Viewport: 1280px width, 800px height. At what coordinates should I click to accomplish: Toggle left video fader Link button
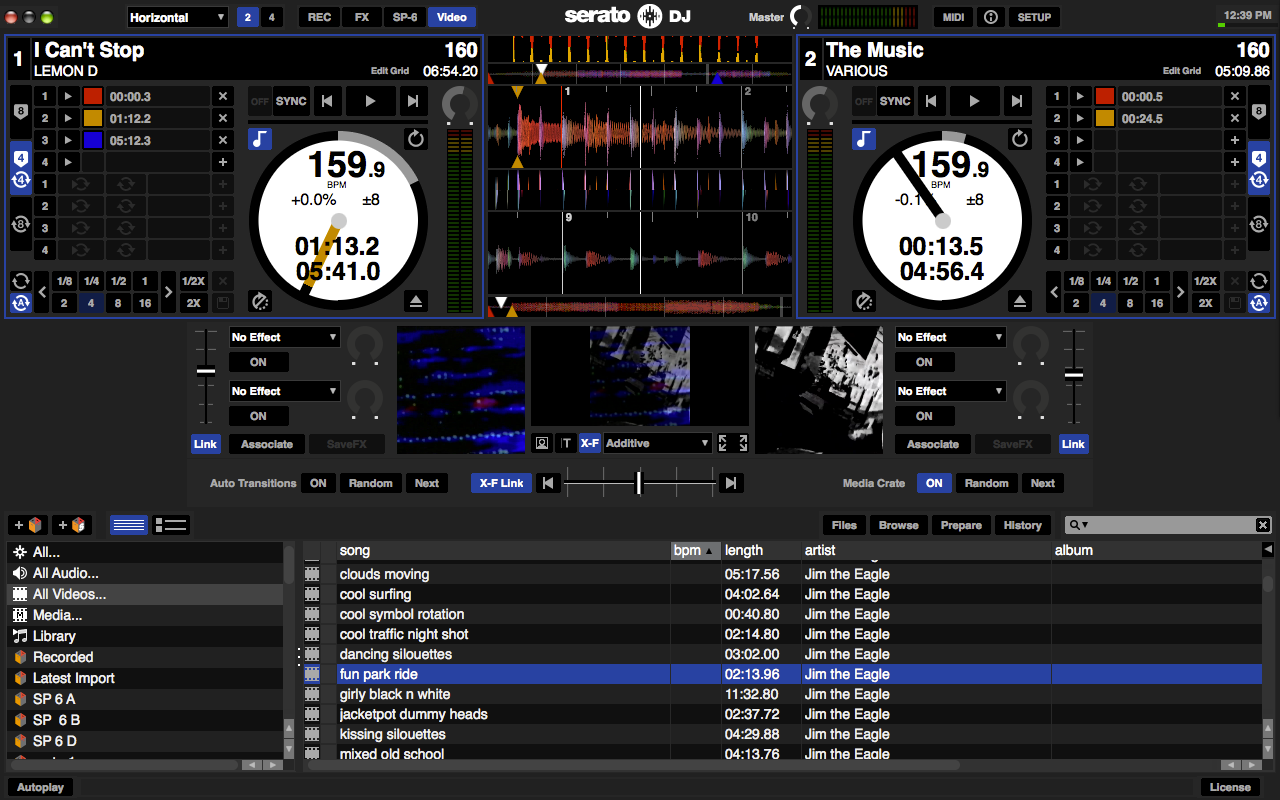[206, 444]
